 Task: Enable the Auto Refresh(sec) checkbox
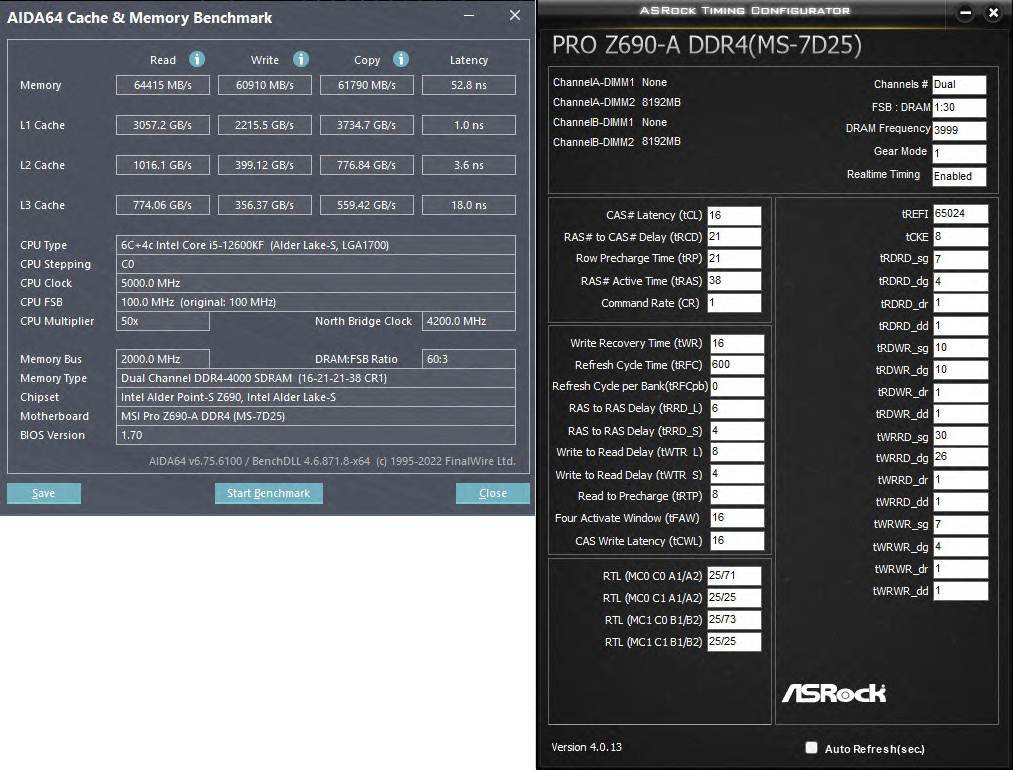point(811,747)
